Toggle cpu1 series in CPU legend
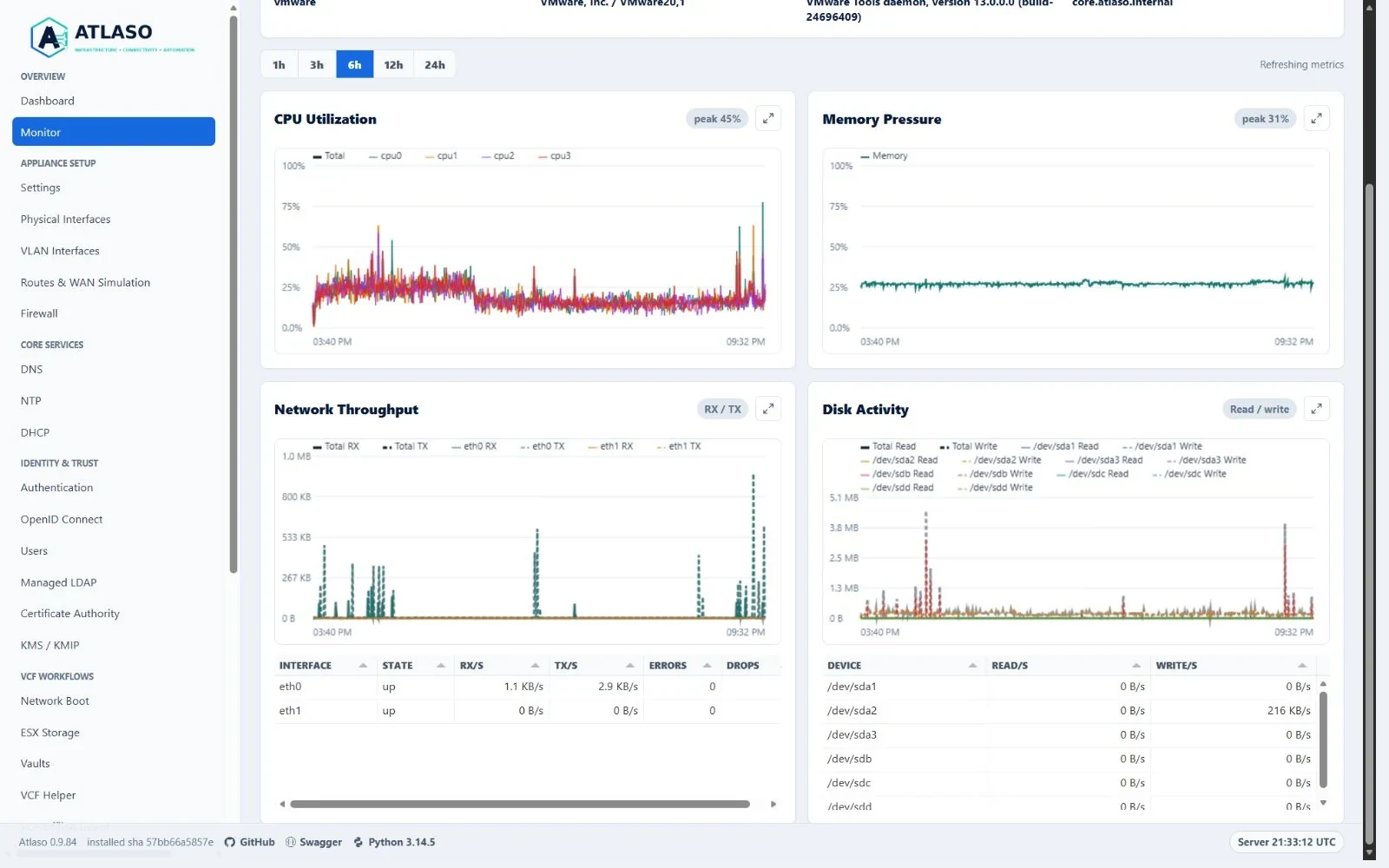Viewport: 1389px width, 868px height. click(441, 156)
